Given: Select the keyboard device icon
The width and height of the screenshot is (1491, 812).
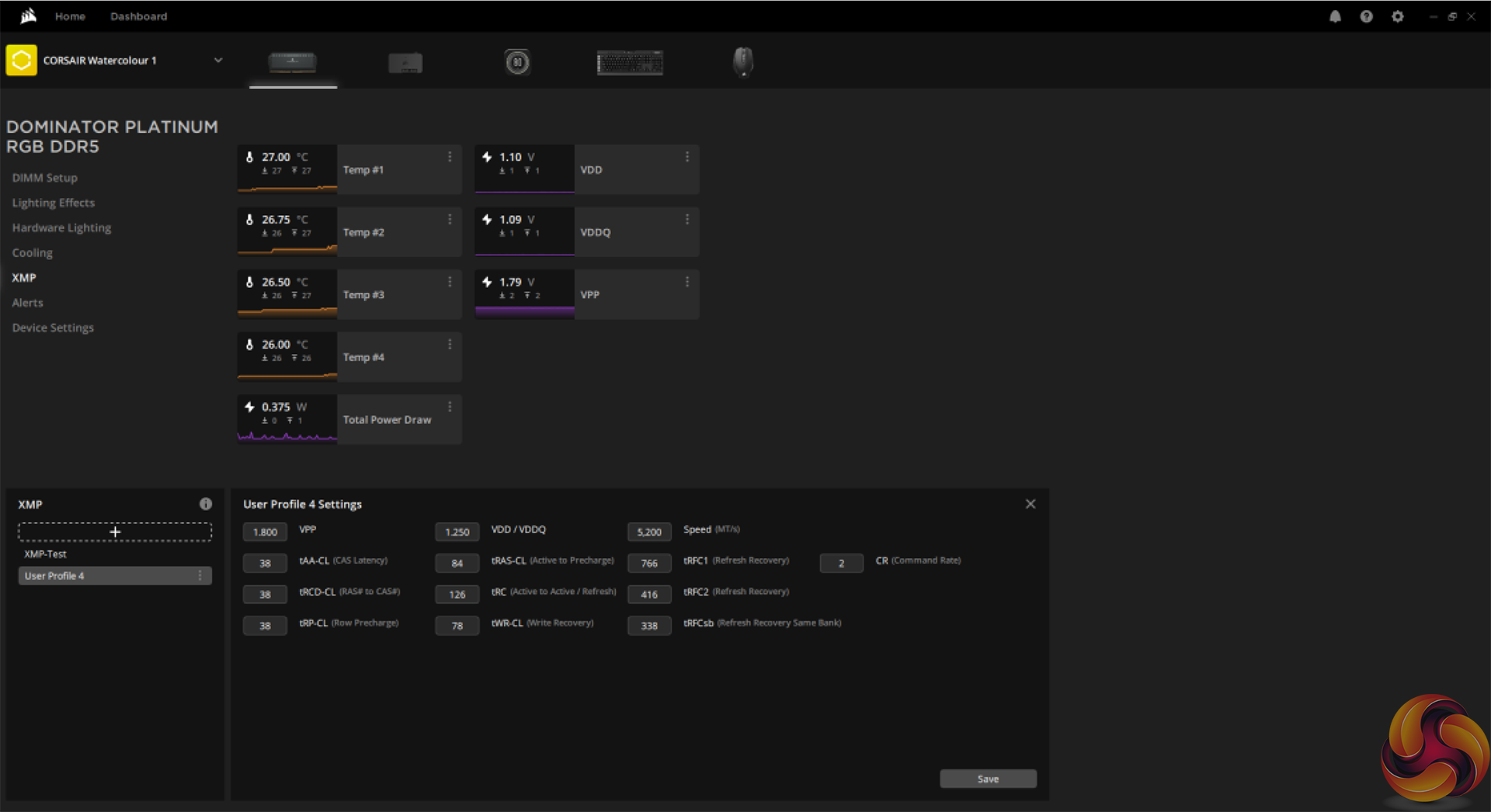Looking at the screenshot, I should click(630, 62).
